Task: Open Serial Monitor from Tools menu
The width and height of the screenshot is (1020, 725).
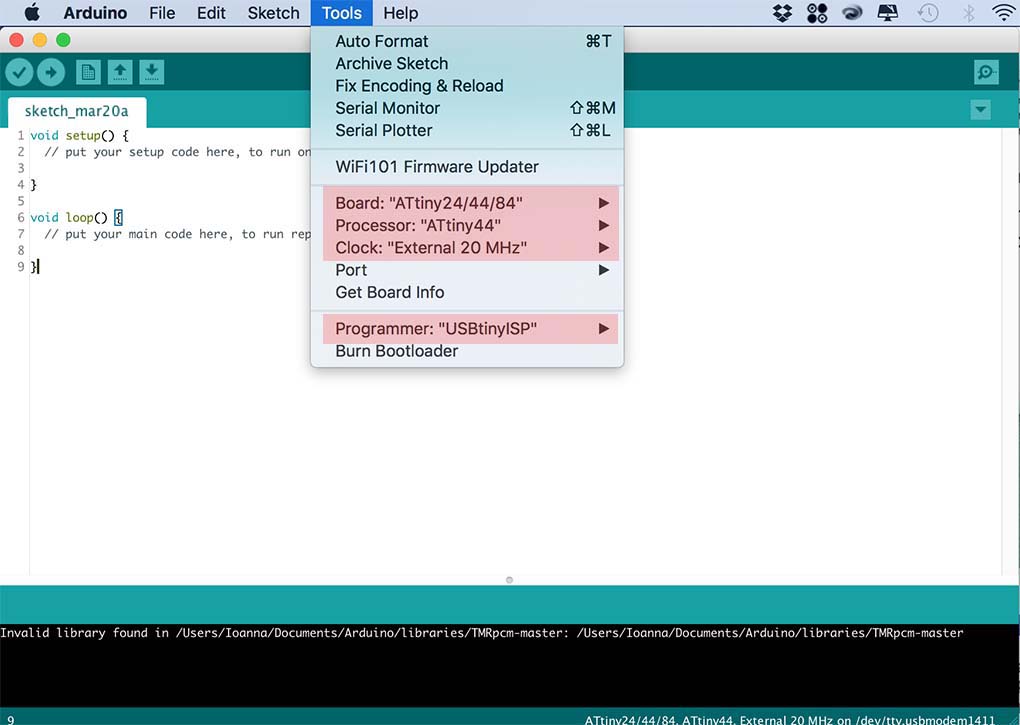Action: click(467, 108)
